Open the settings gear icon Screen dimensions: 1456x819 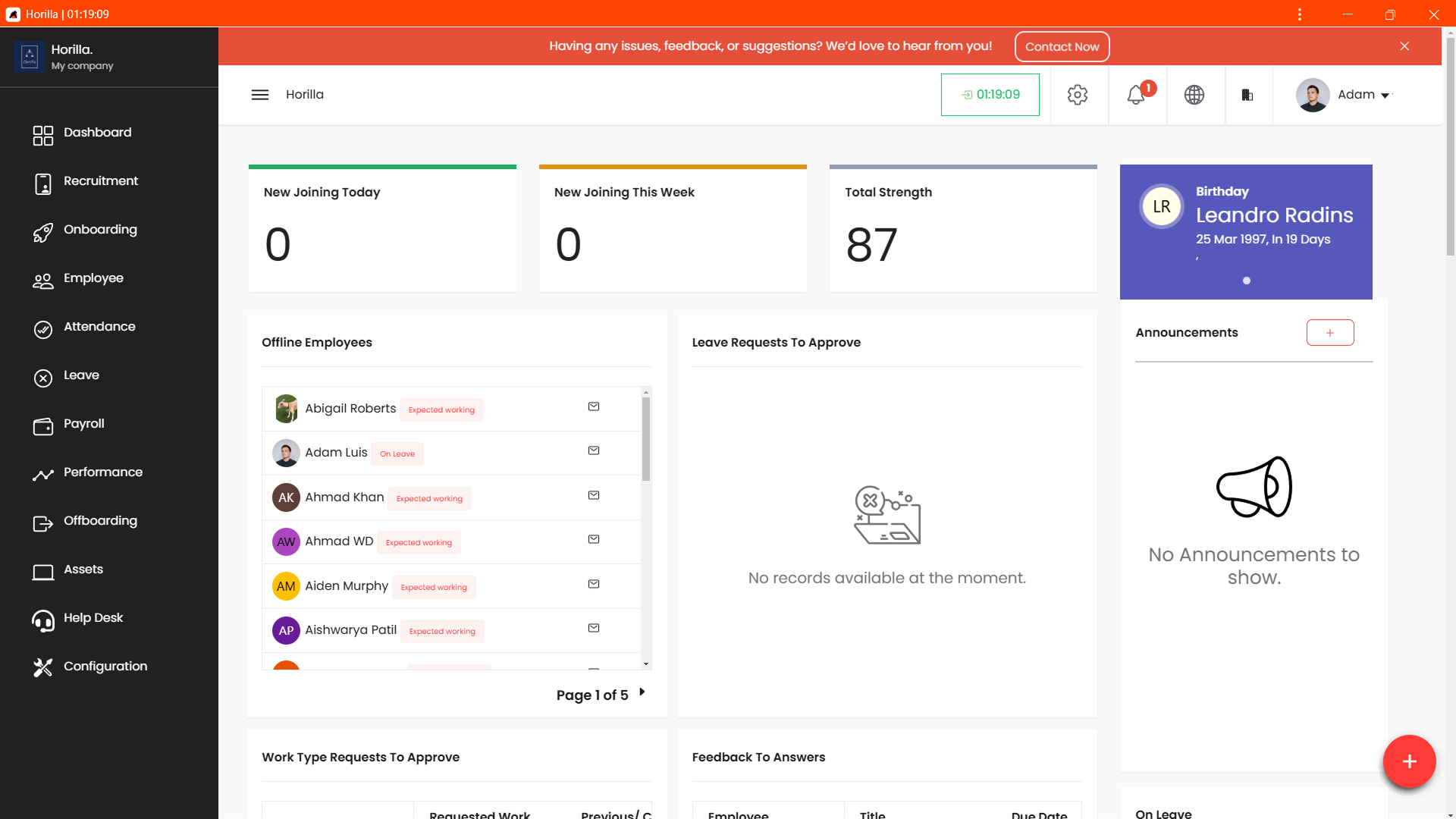click(1078, 95)
